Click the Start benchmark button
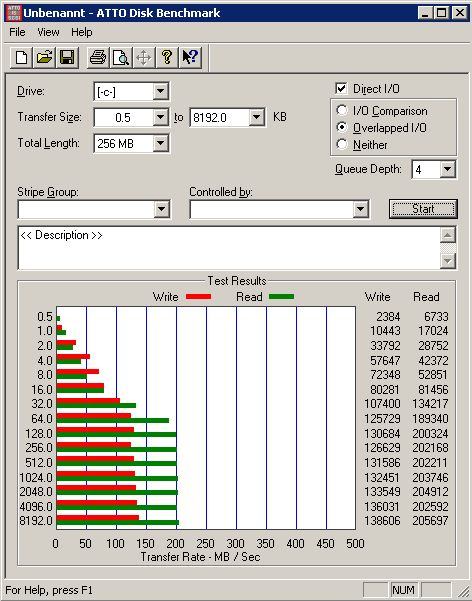 tap(423, 209)
